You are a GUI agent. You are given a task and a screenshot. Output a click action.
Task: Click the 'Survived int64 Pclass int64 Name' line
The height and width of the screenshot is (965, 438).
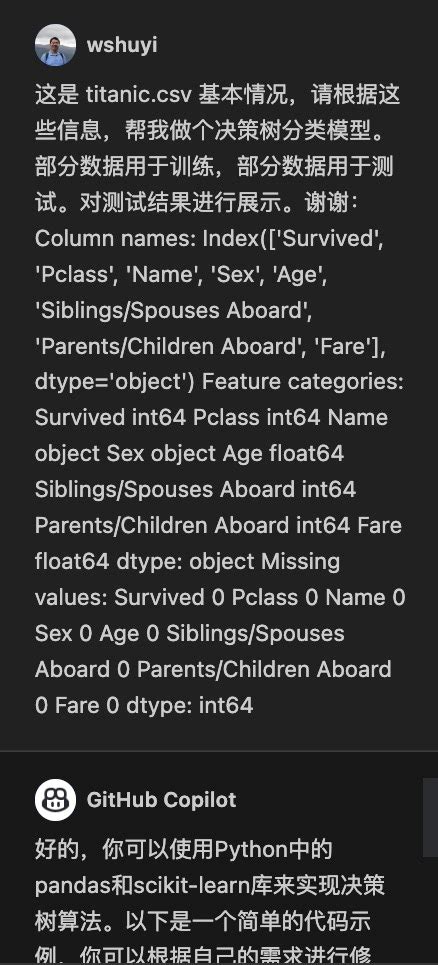click(x=211, y=418)
